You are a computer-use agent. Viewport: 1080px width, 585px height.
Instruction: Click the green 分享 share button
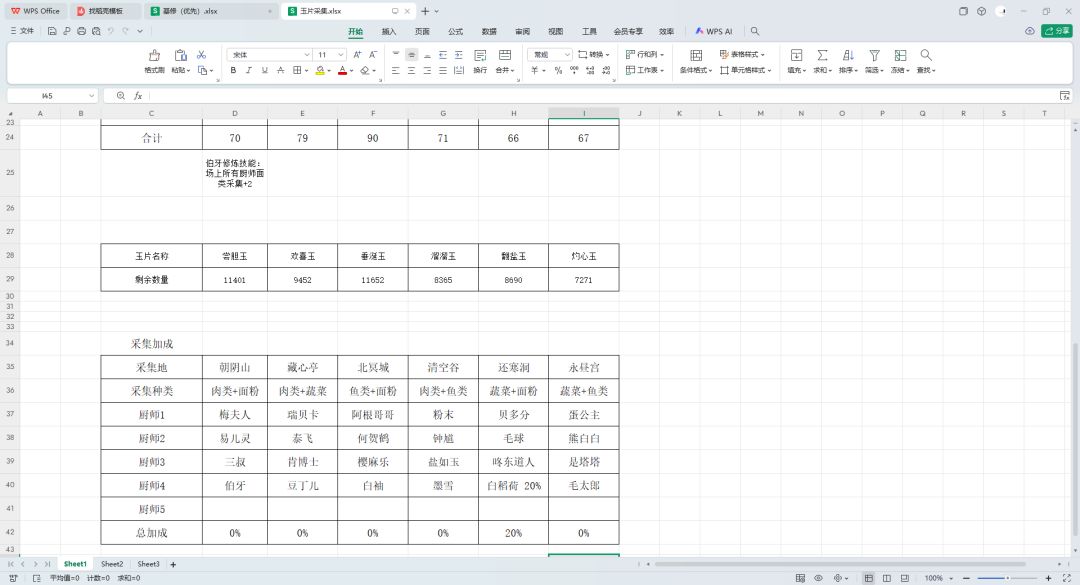(1057, 31)
